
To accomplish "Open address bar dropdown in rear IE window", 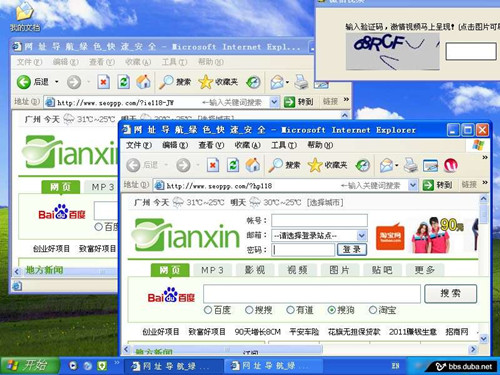I will [274, 102].
